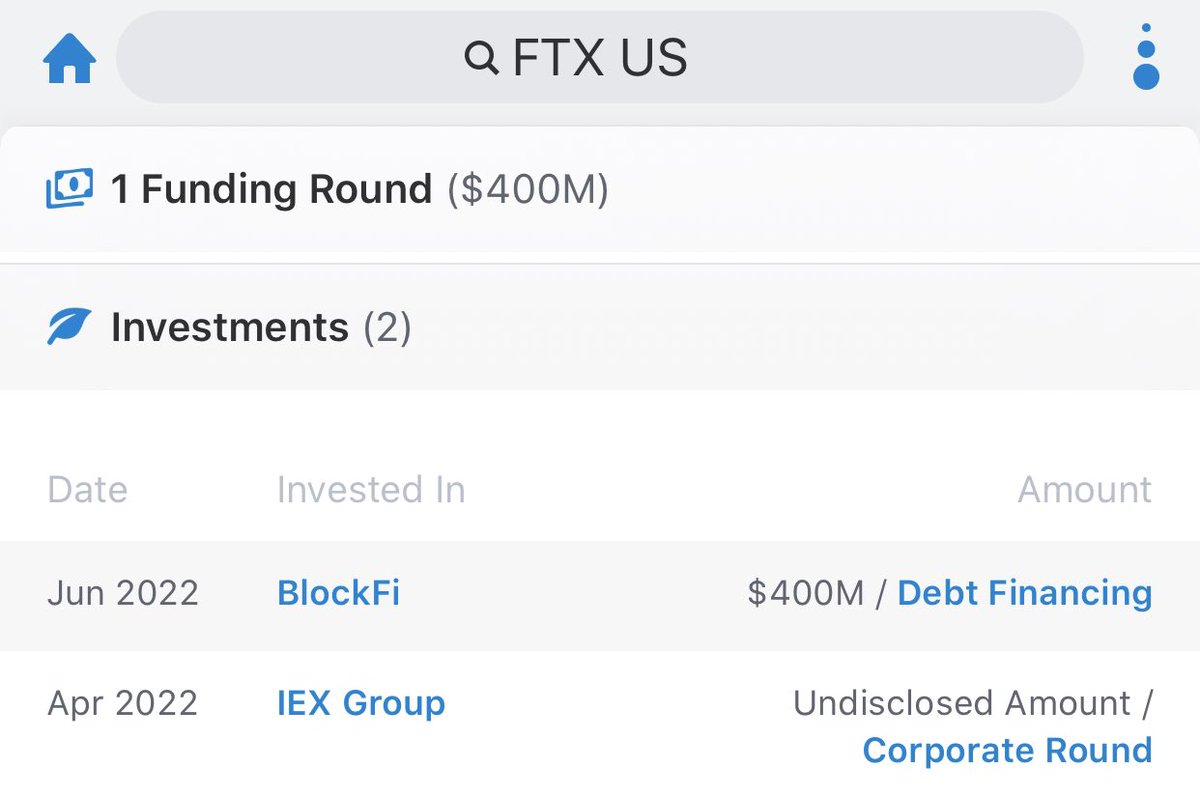The width and height of the screenshot is (1200, 796).
Task: Click the ($400M) total in funding header
Action: click(527, 189)
